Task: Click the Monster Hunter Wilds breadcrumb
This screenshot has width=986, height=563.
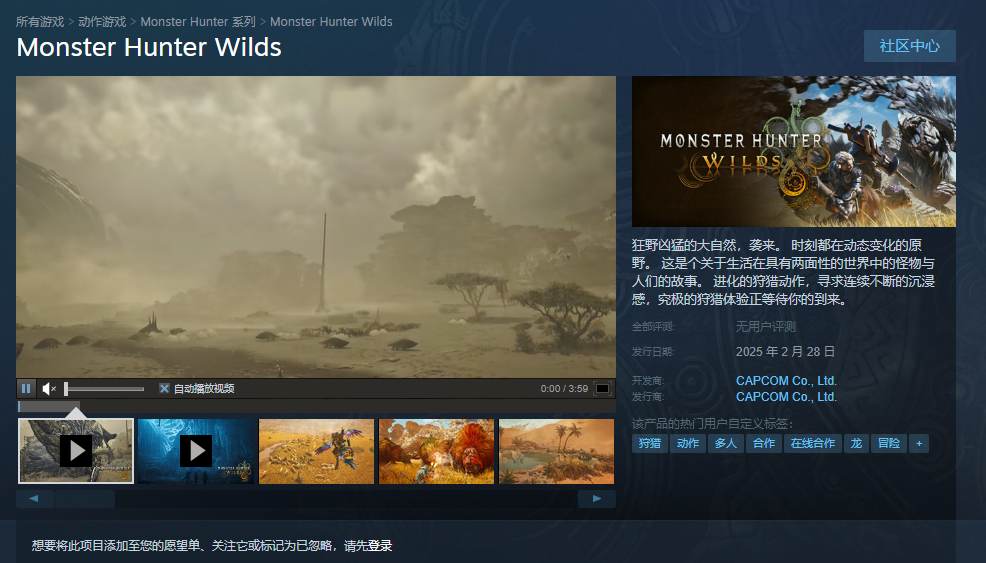Action: pyautogui.click(x=331, y=21)
